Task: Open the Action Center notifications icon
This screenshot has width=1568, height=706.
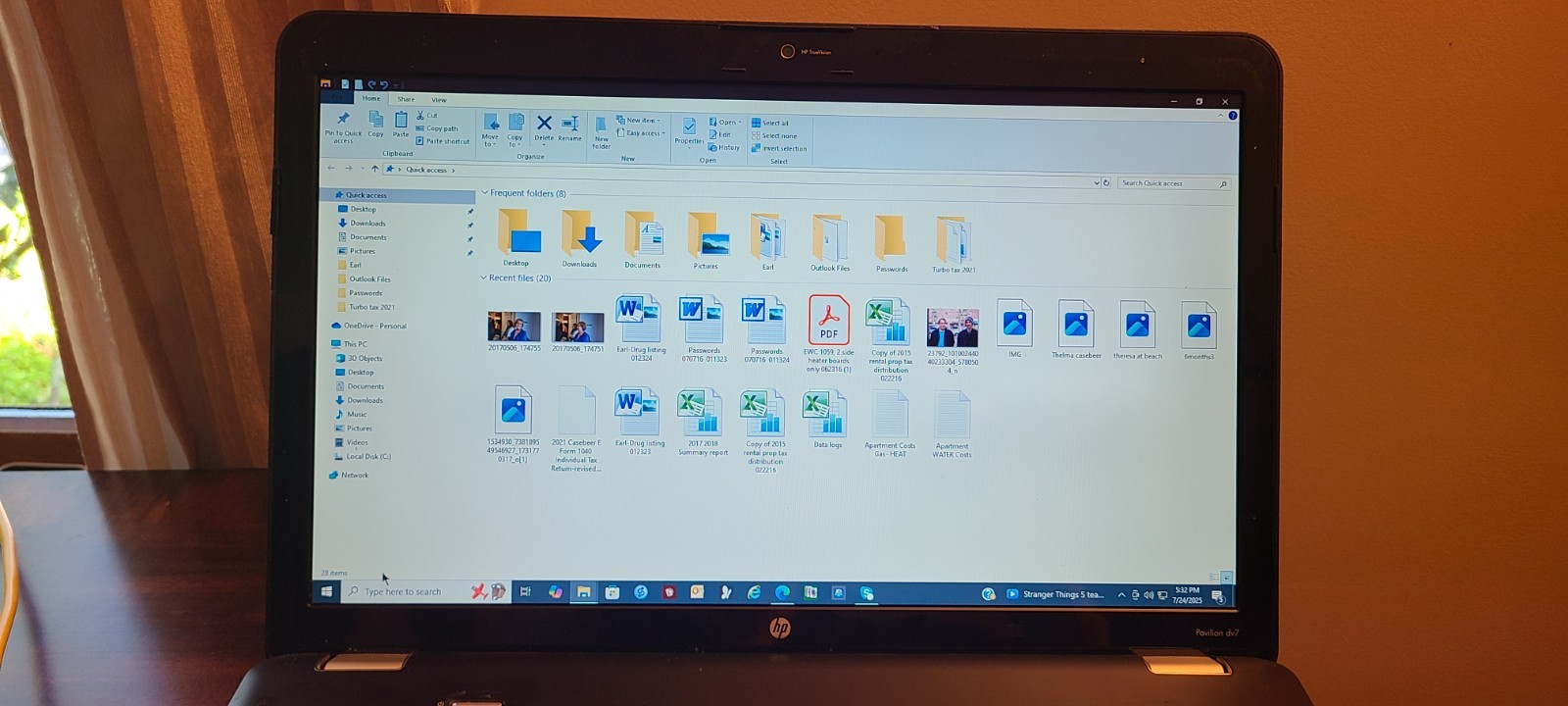Action: click(x=1217, y=595)
